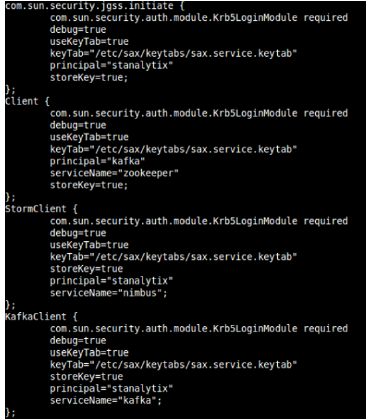
Task: Click storeKey=true in the StormClient block
Action: pyautogui.click(x=86, y=269)
